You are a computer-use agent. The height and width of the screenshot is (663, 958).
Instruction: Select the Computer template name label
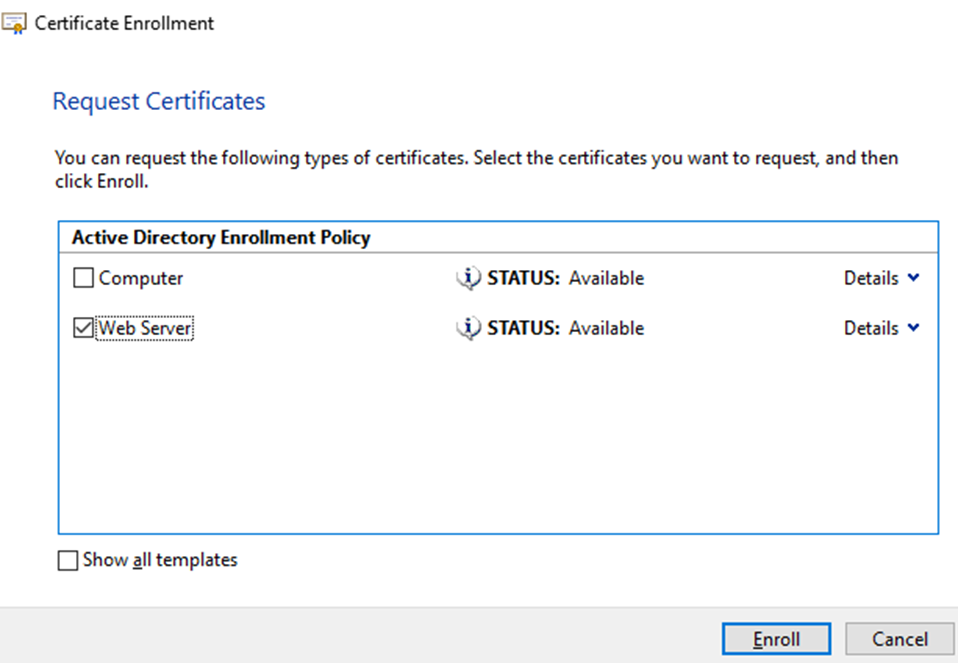(141, 279)
